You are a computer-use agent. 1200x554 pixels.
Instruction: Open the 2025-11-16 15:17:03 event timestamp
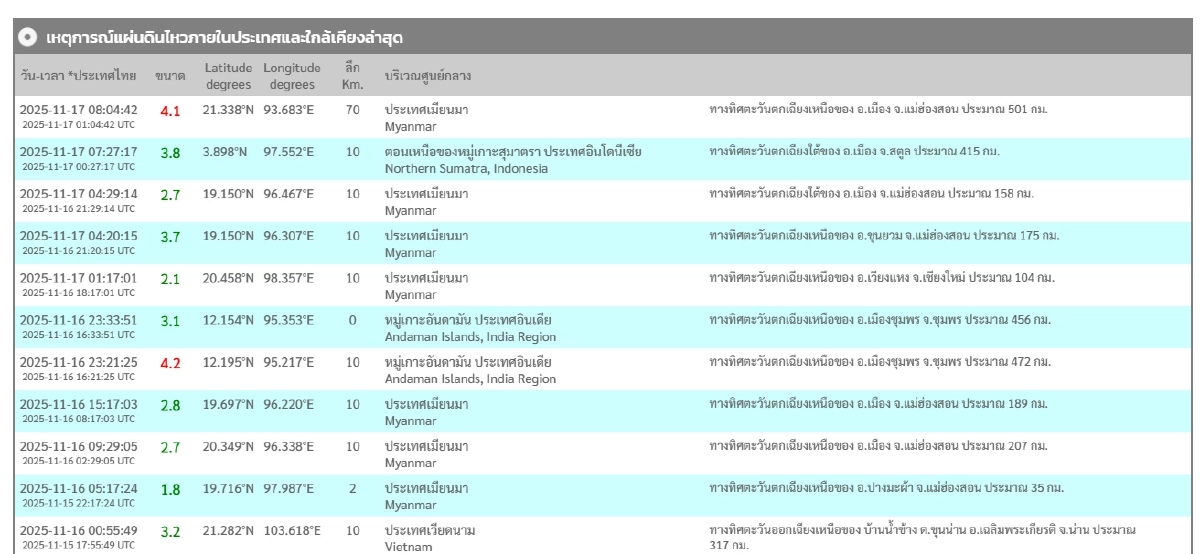pyautogui.click(x=78, y=404)
